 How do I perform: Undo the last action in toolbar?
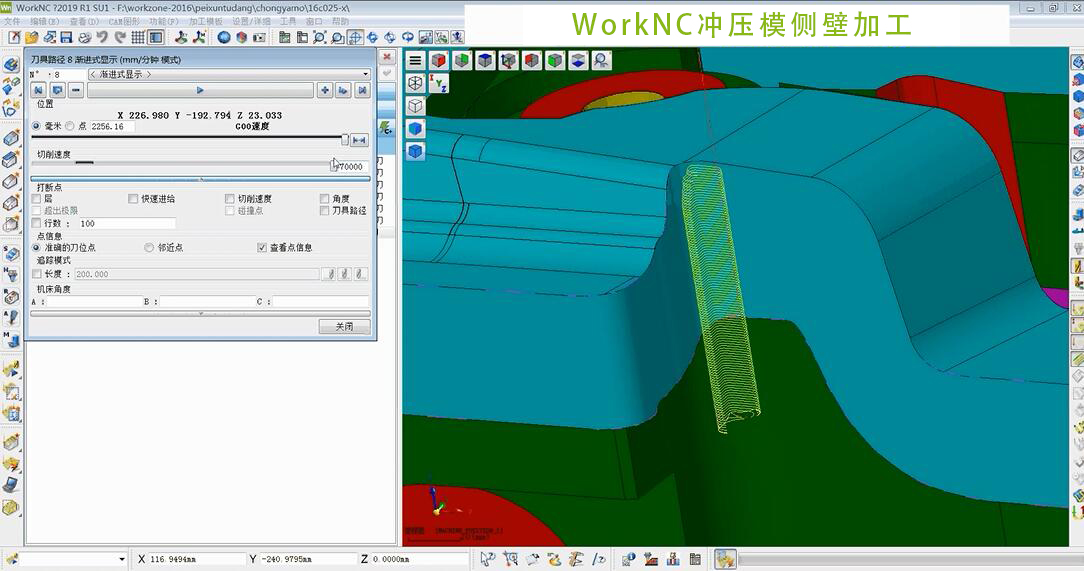[x=102, y=37]
